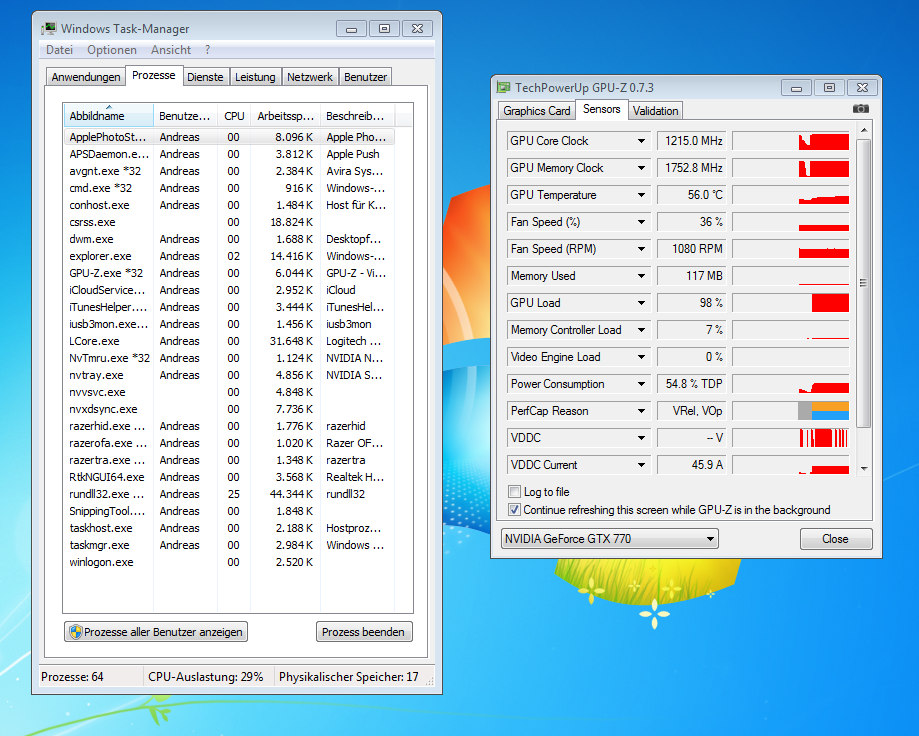Image resolution: width=919 pixels, height=736 pixels.
Task: Open the Fan Speed (RPM) dropdown arrow
Action: pyautogui.click(x=641, y=248)
